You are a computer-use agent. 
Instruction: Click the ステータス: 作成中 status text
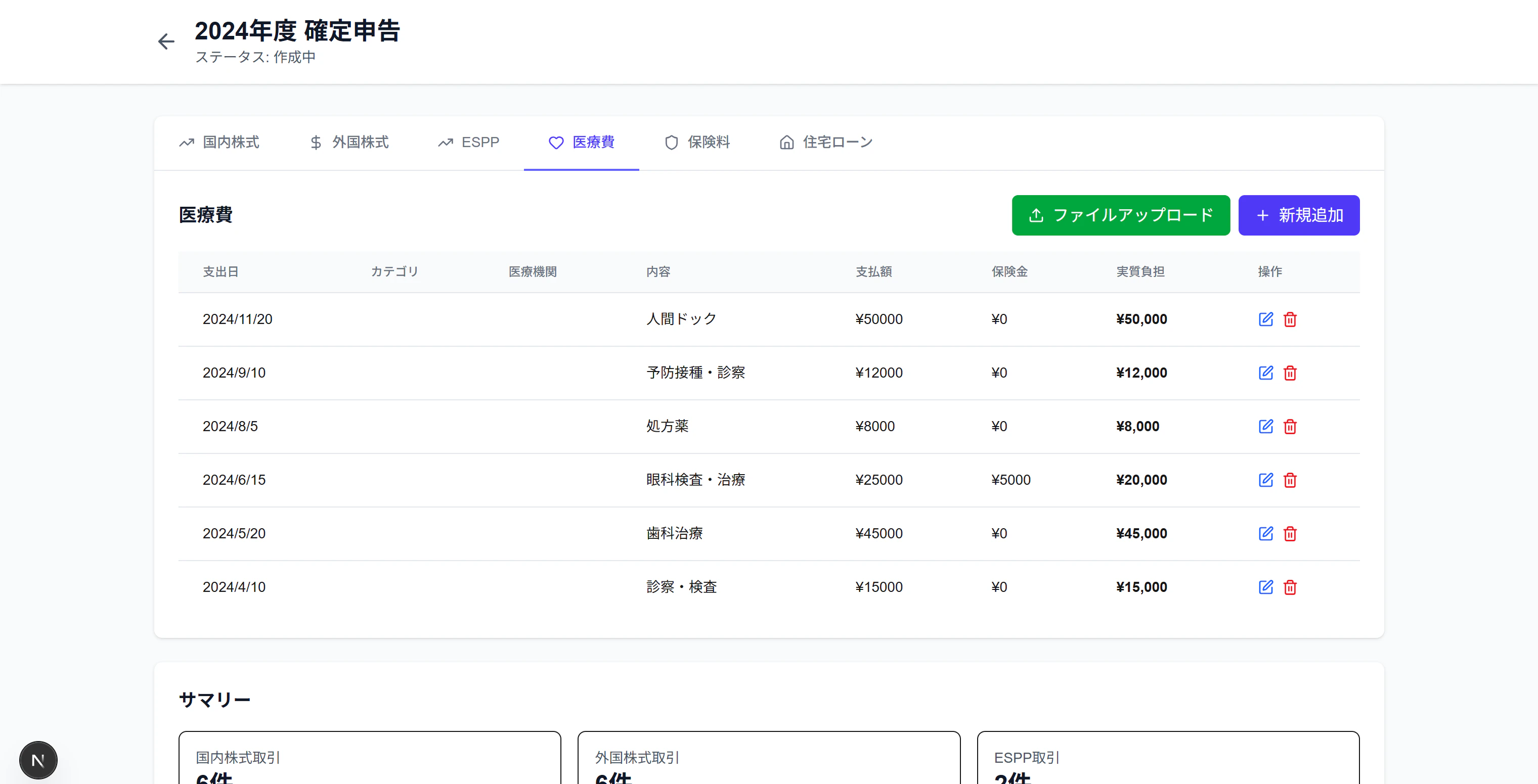pos(255,57)
